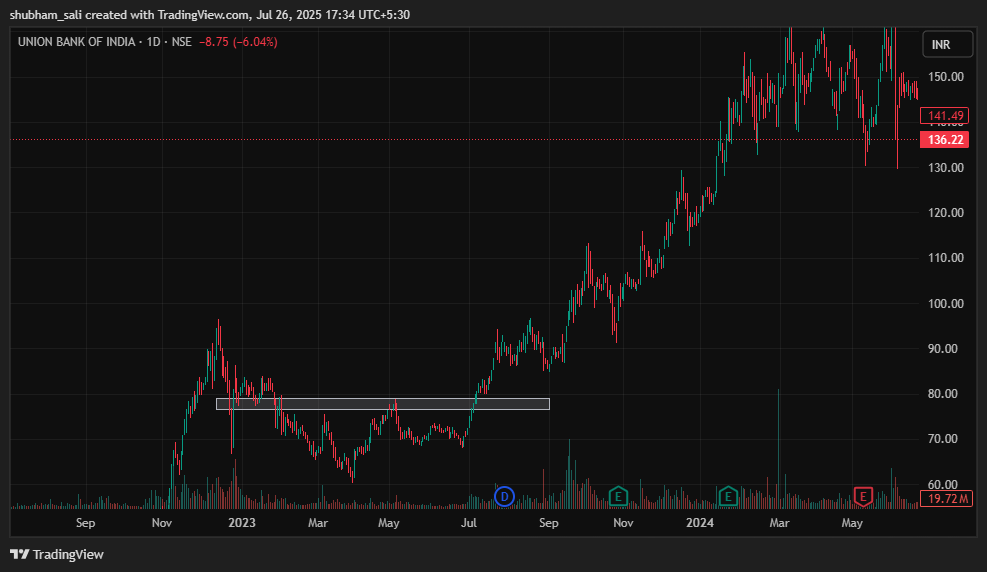Open the INR currency selector
The width and height of the screenshot is (987, 572).
tap(947, 44)
